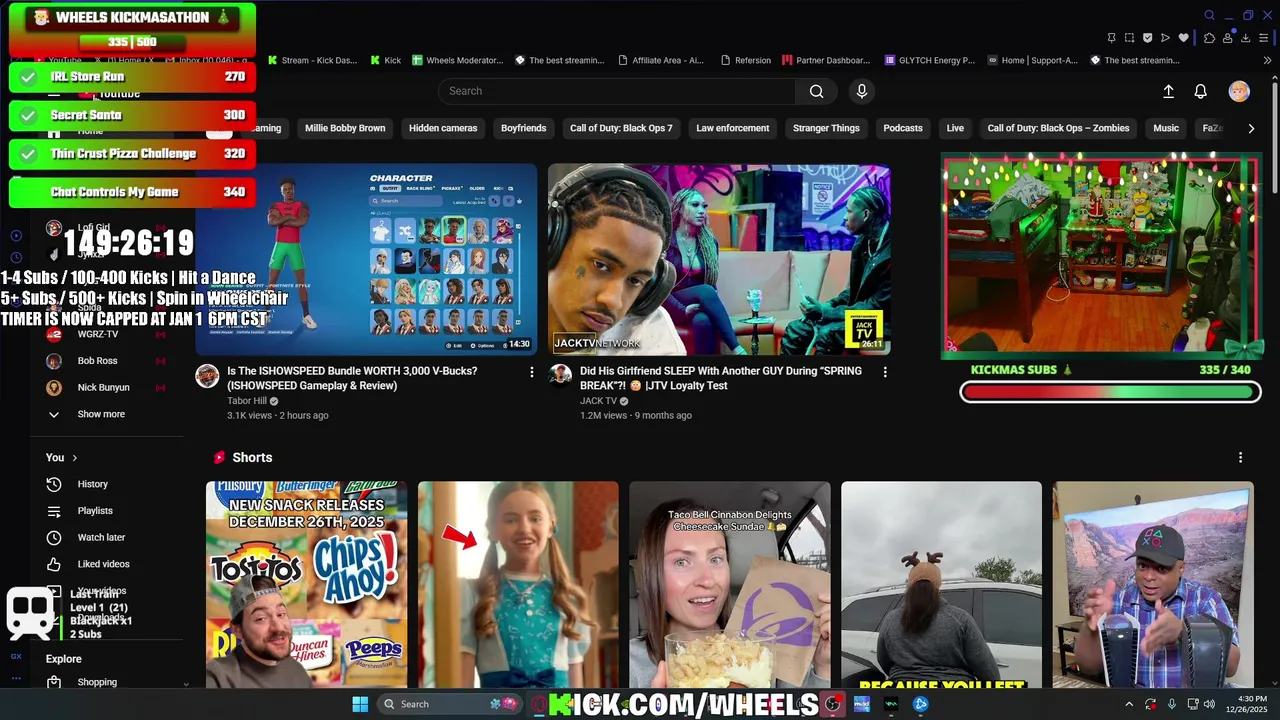
Task: Open the Fortnite ISHOWSPEED video thumbnail
Action: click(x=366, y=259)
